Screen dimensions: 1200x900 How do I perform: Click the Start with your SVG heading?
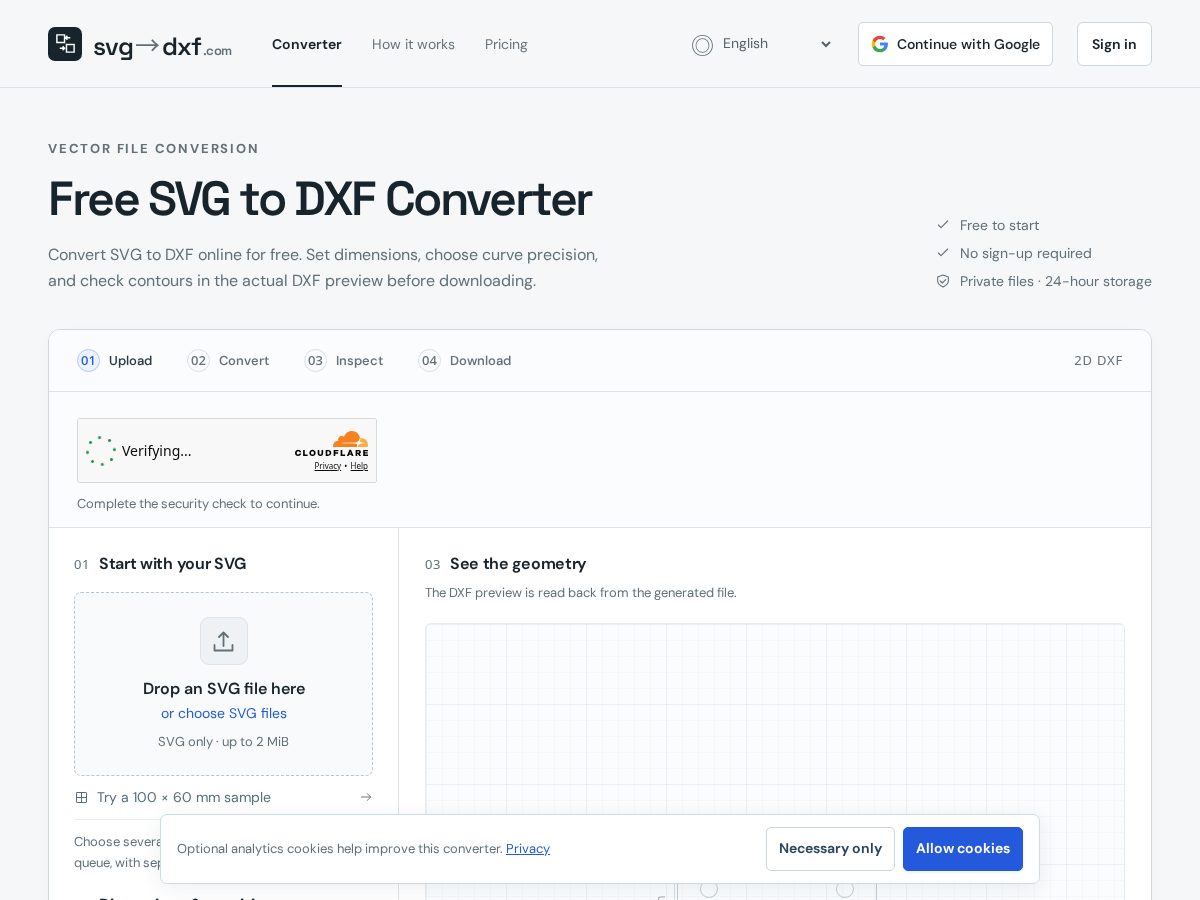[x=172, y=564]
